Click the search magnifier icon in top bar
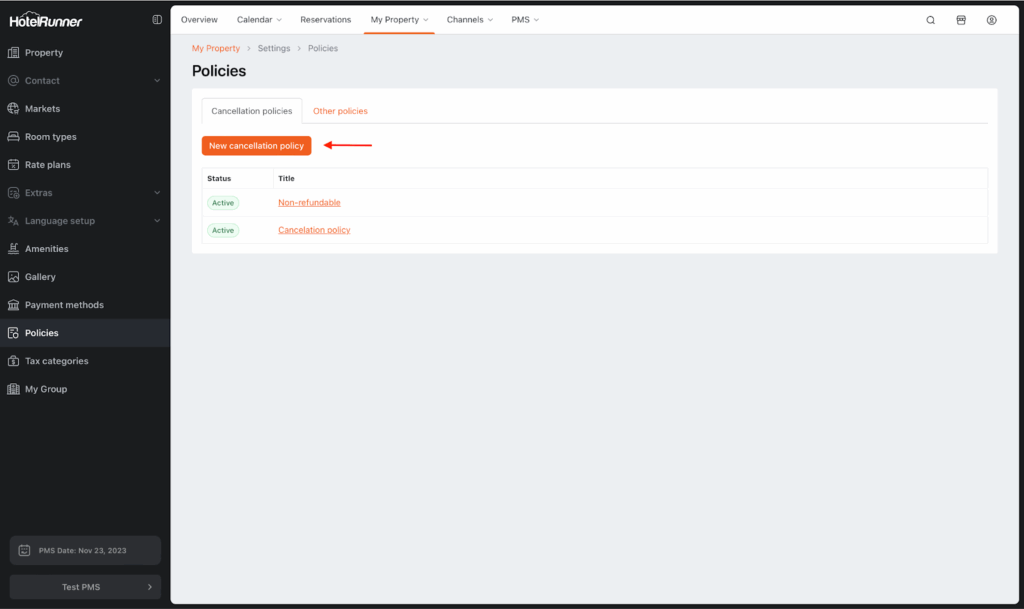The image size is (1024, 609). [930, 20]
